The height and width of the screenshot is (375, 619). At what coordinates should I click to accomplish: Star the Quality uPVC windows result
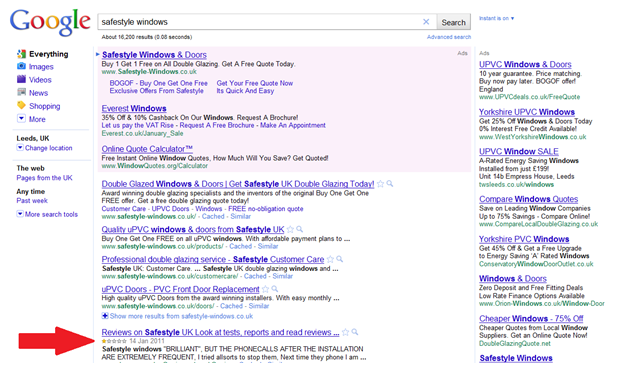(x=290, y=229)
